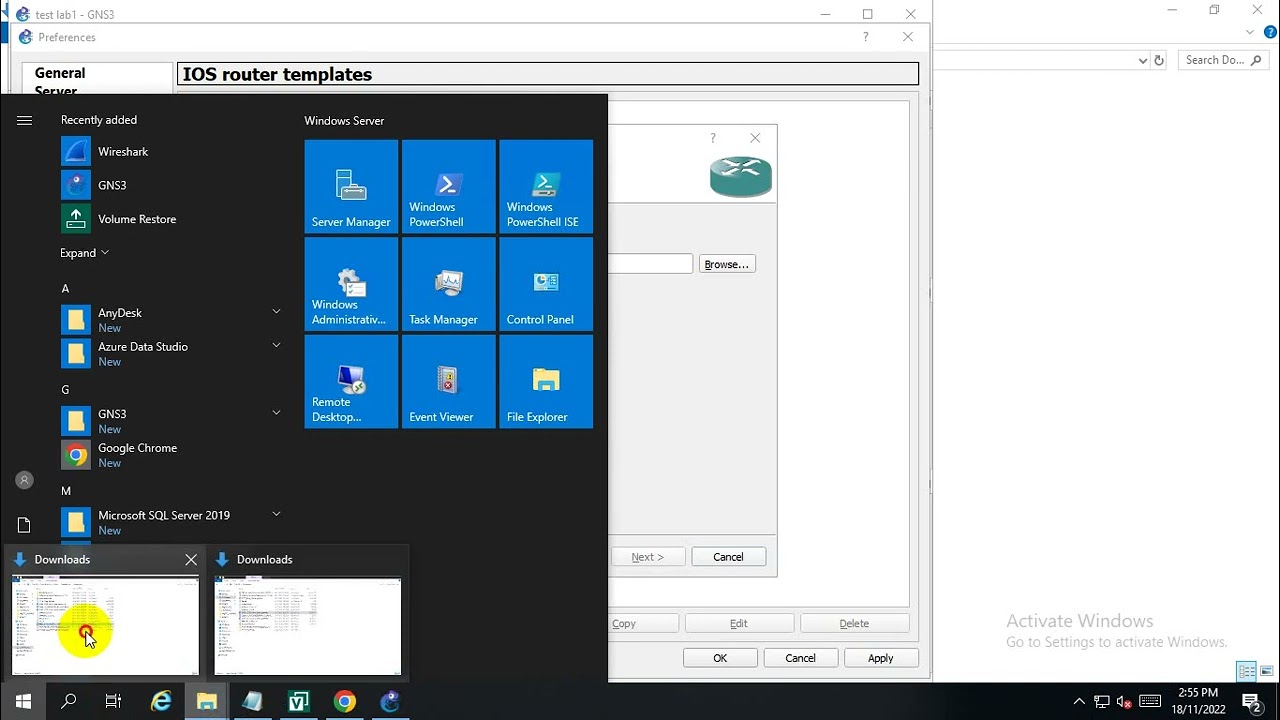Click the wizard help question mark
1280x720 pixels.
tap(713, 138)
